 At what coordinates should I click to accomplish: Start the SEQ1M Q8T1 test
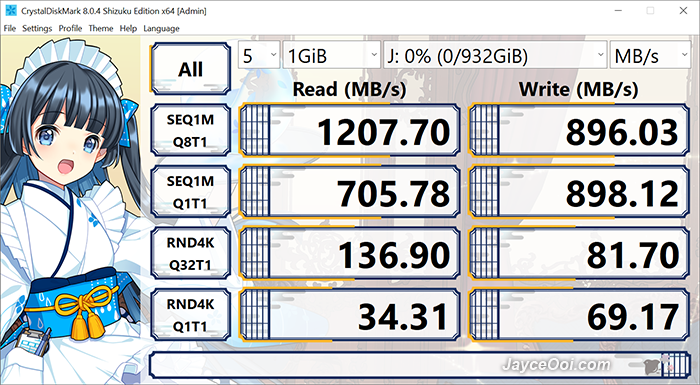(x=191, y=130)
